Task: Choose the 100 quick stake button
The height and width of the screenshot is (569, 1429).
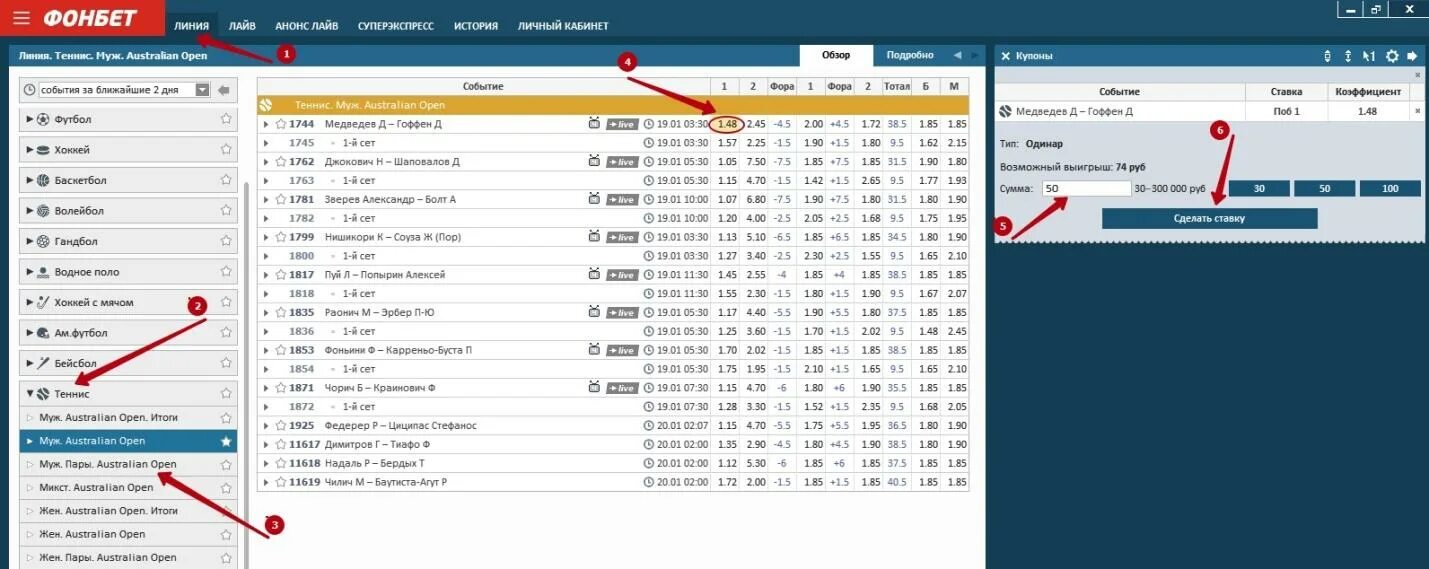Action: coord(1388,188)
